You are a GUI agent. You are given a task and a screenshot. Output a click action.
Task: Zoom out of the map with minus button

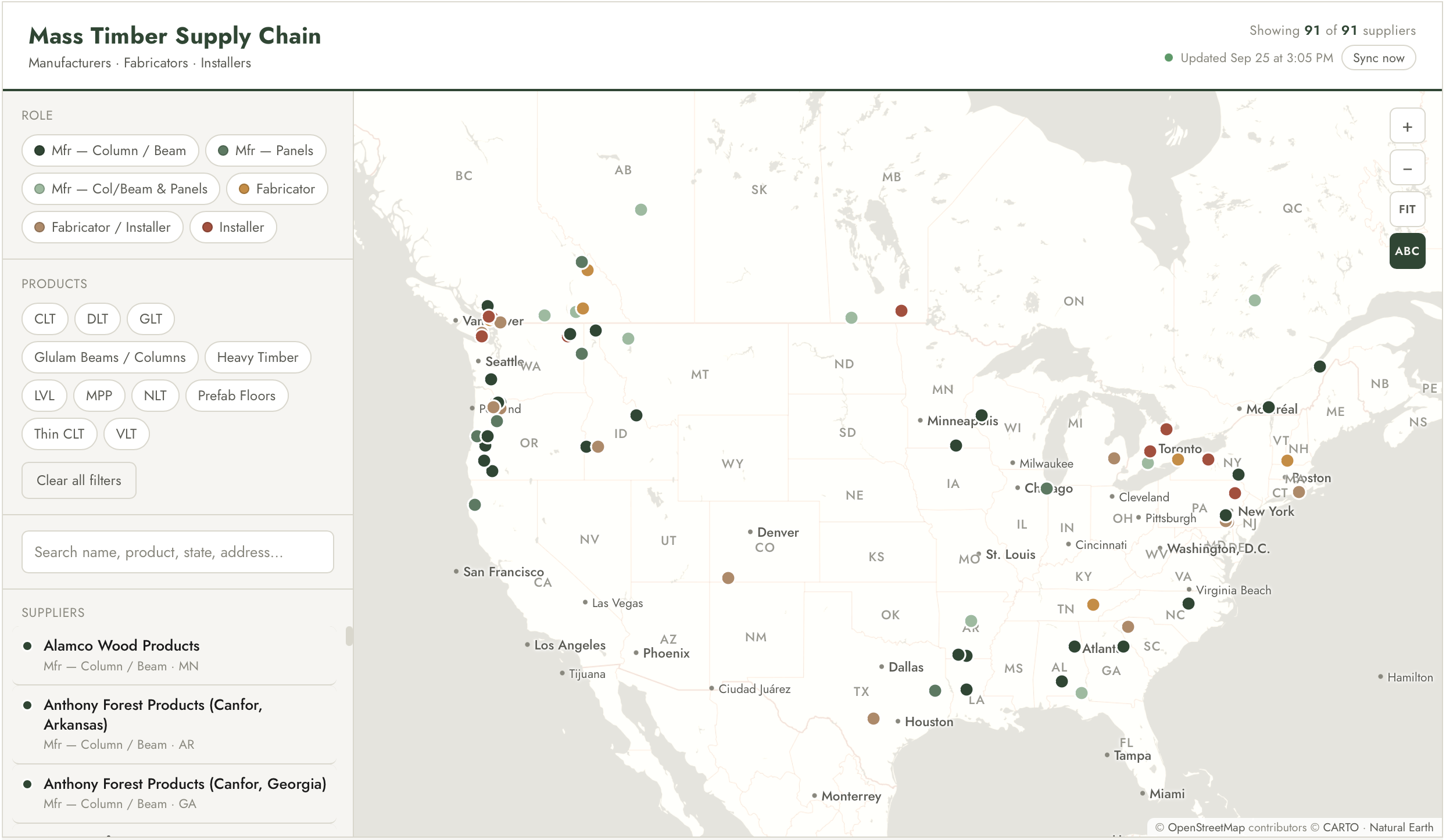pos(1407,168)
